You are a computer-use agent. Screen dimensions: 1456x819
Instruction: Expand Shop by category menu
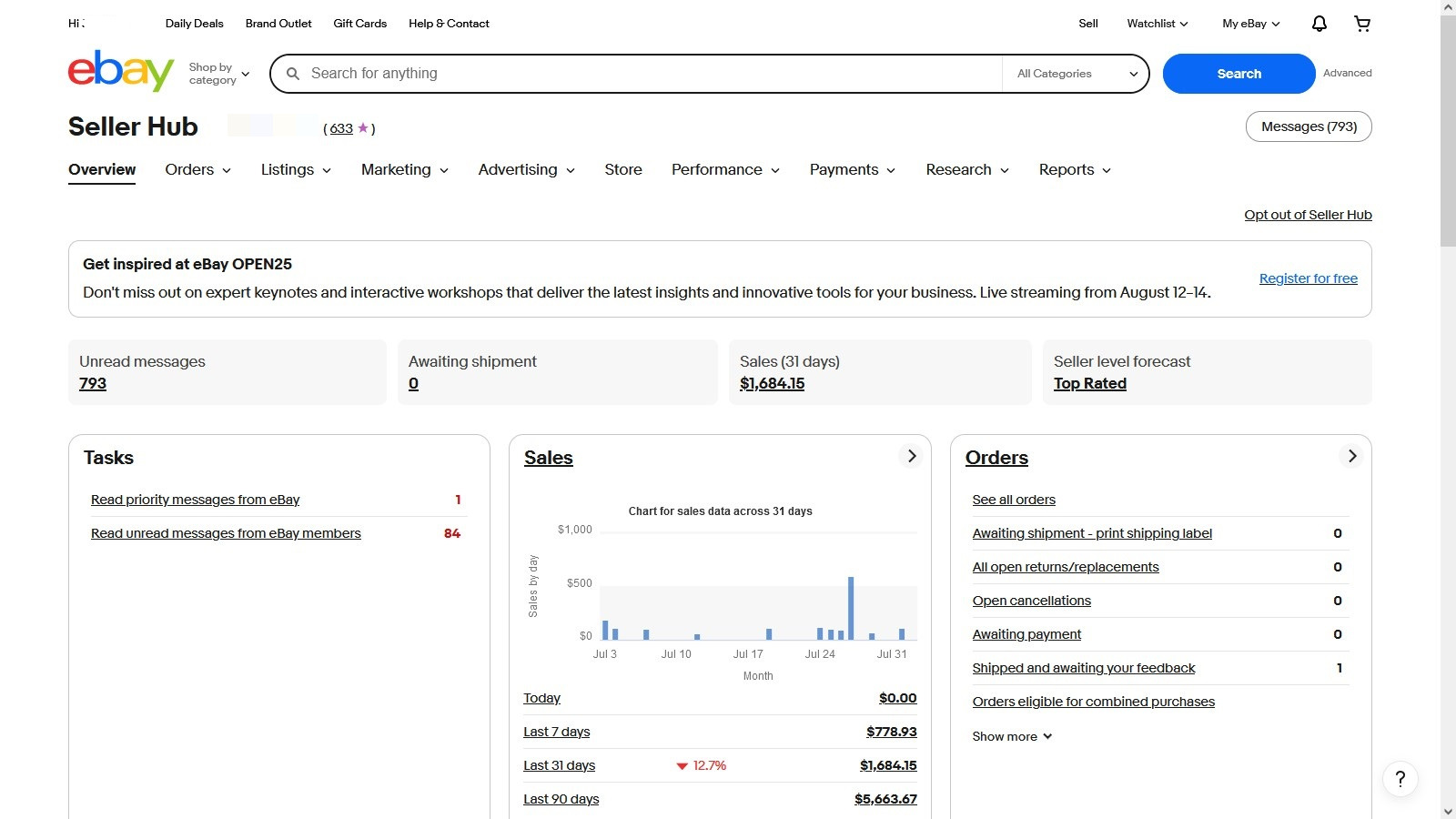[x=218, y=74]
